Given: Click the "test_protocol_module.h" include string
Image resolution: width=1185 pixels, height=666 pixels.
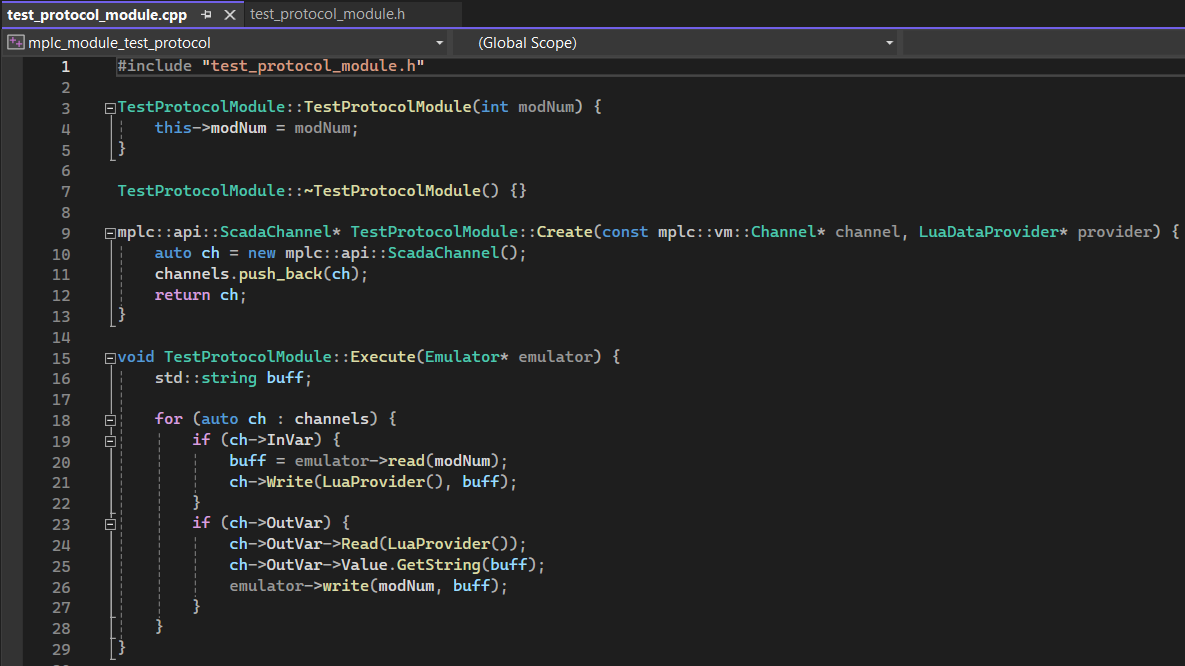Looking at the screenshot, I should click(x=313, y=66).
